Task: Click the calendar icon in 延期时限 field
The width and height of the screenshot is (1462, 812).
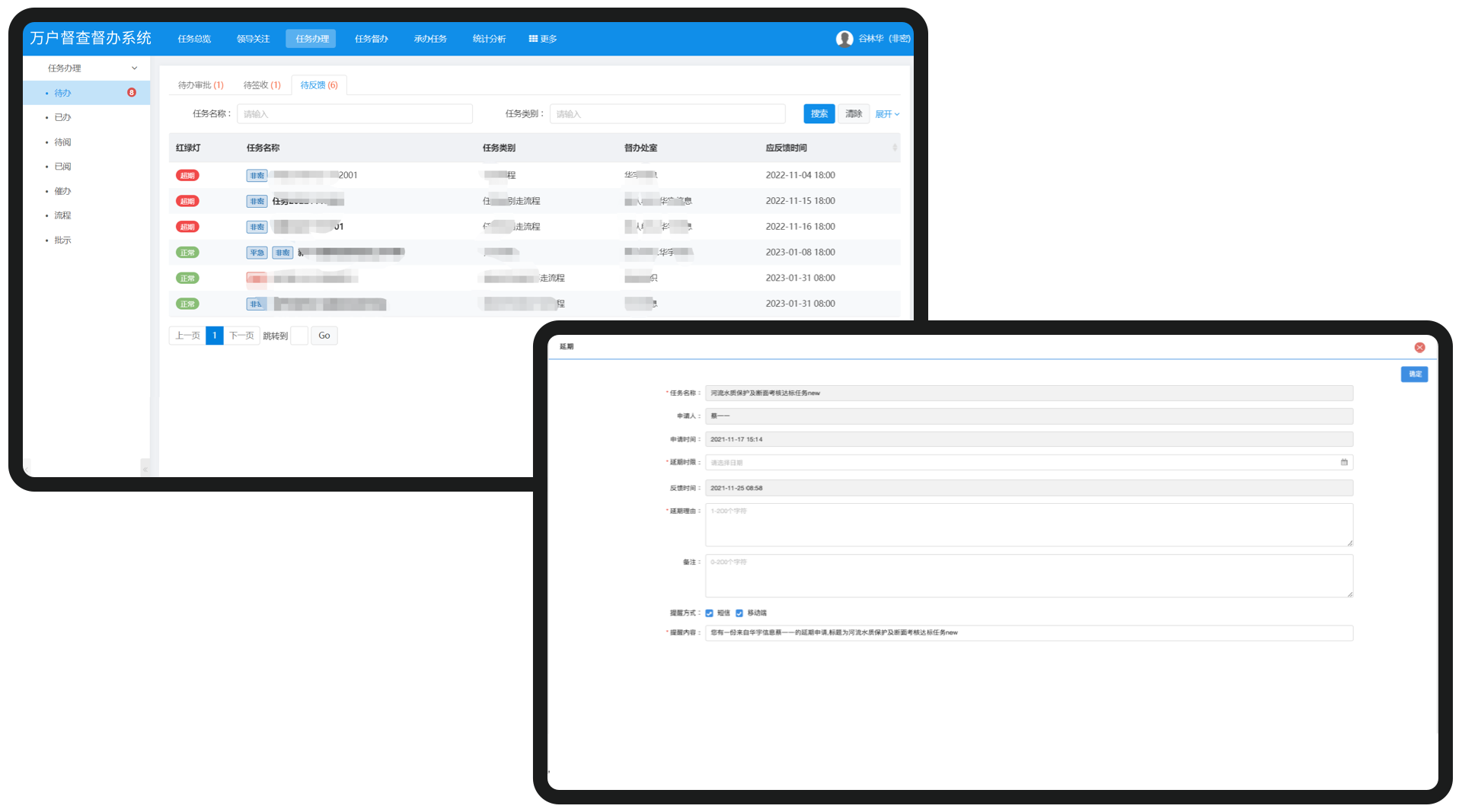Action: click(1344, 462)
